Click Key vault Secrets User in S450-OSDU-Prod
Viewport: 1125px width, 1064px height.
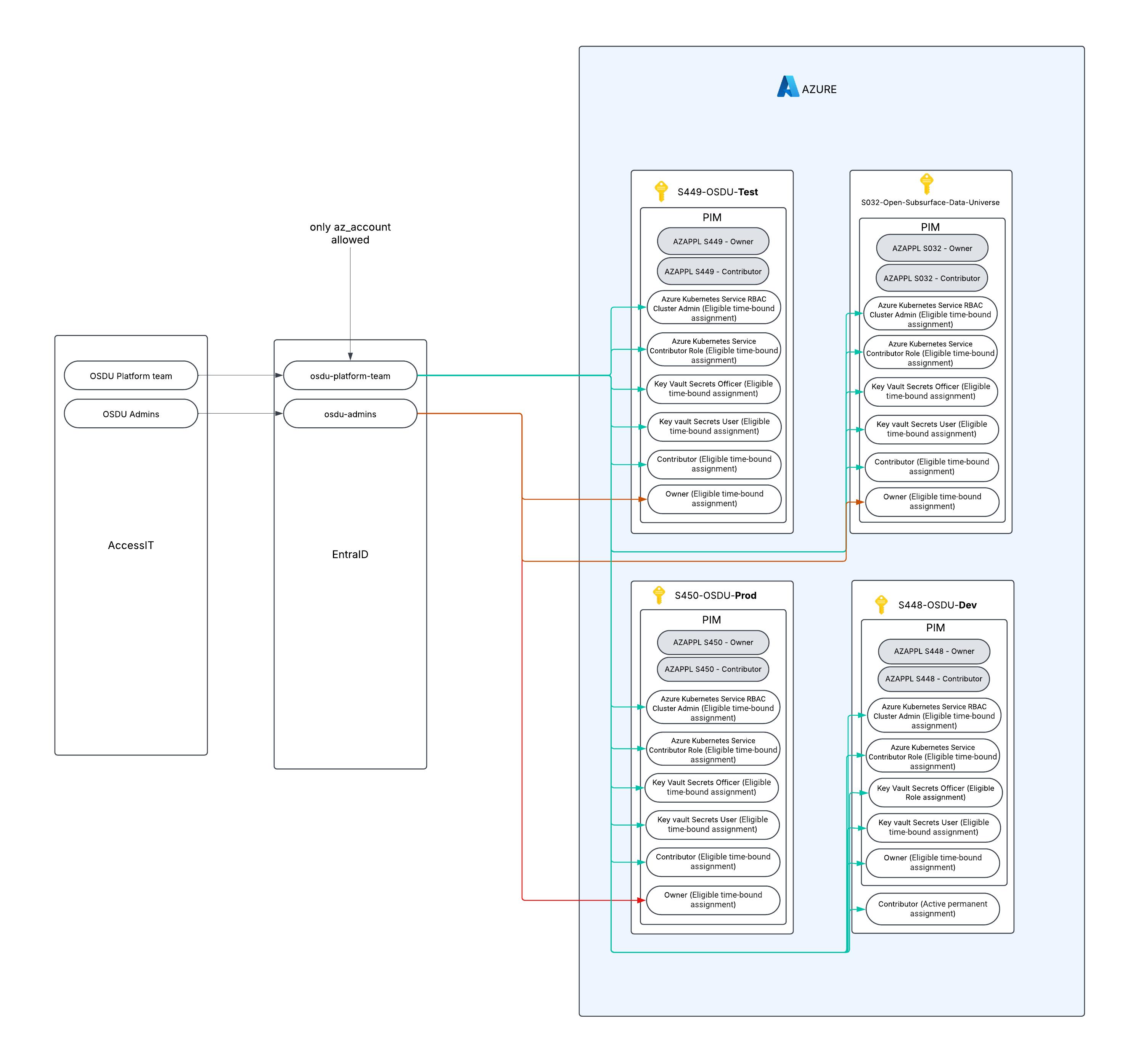pos(713,825)
